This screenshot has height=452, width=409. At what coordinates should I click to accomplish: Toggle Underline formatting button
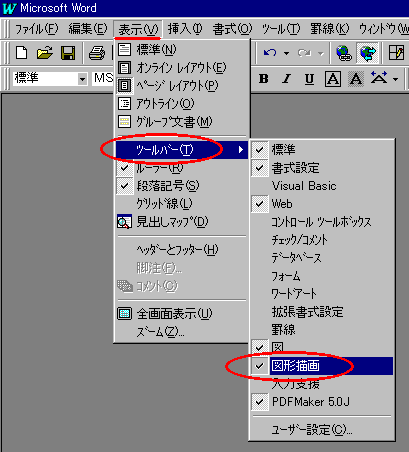pyautogui.click(x=309, y=79)
